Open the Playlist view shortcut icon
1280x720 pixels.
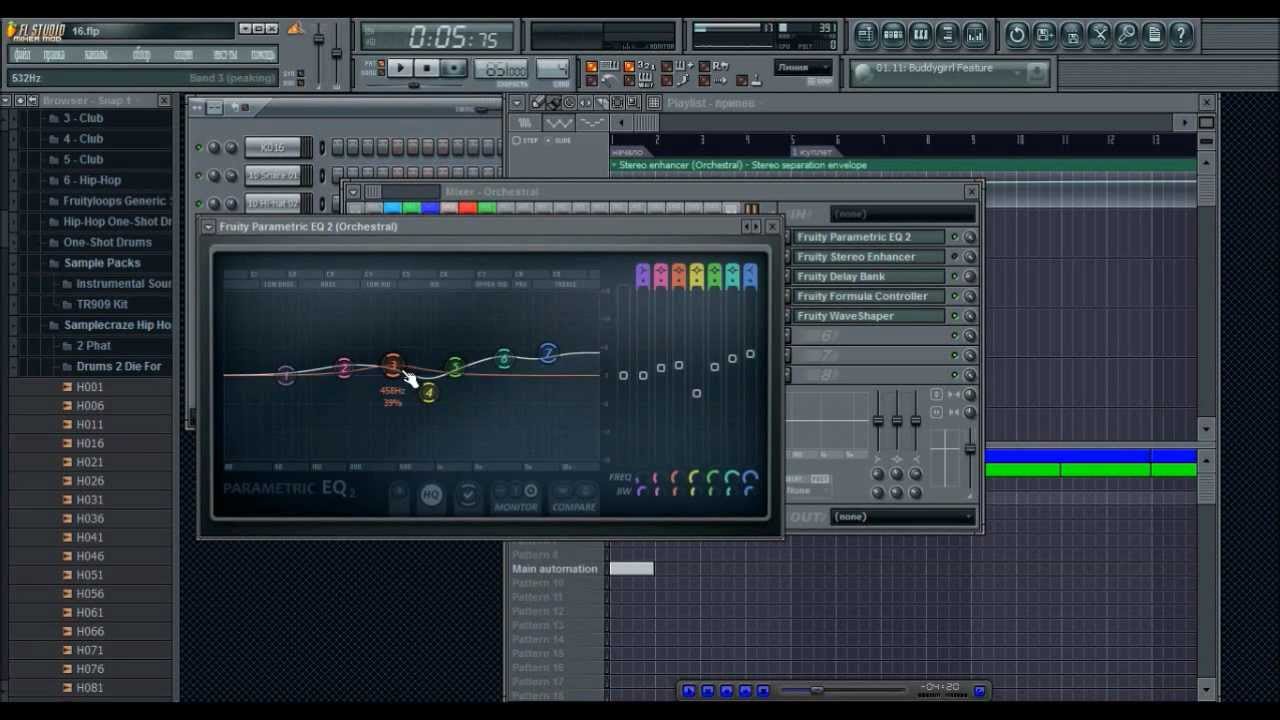866,35
